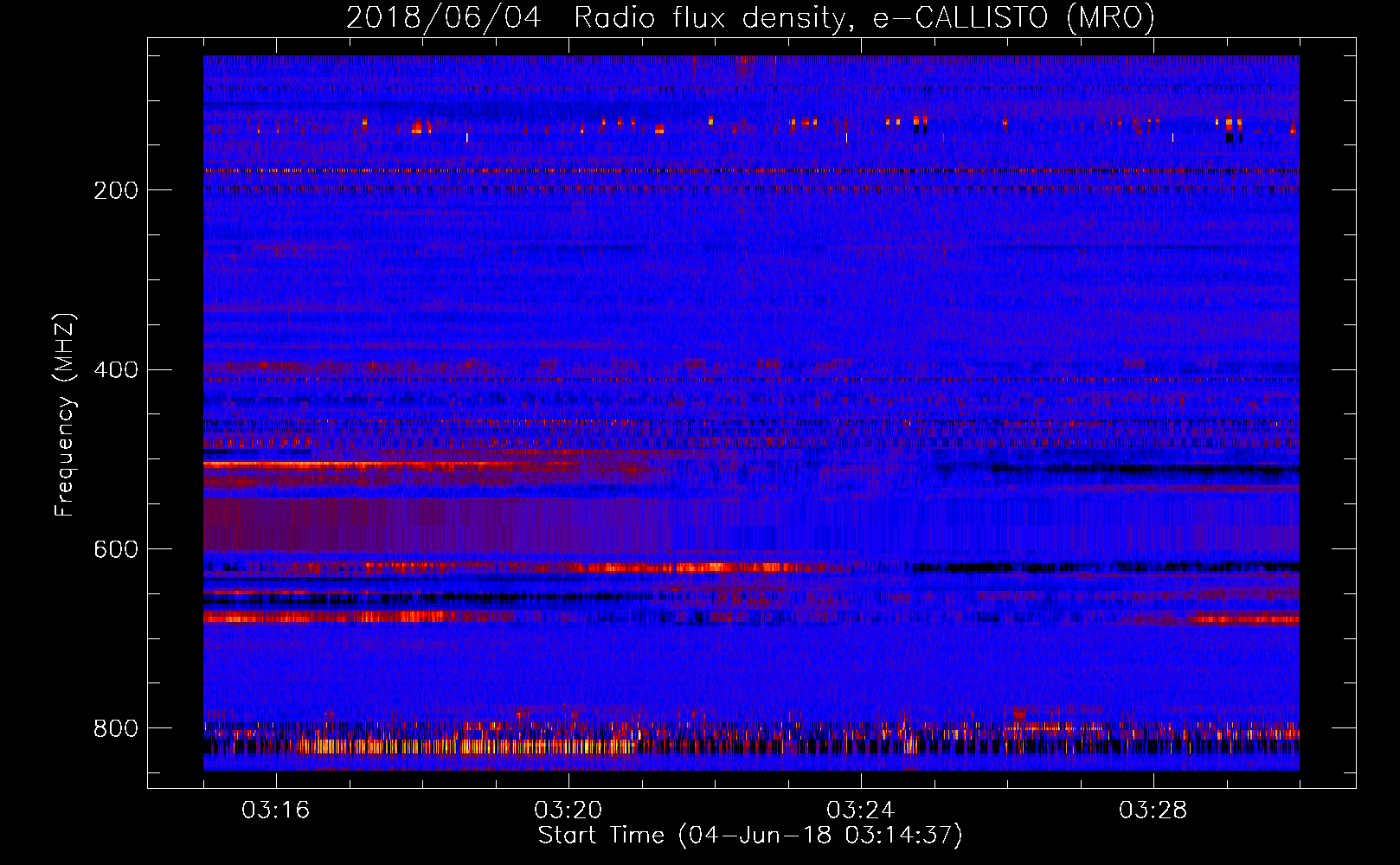Screen dimensions: 1400x865
Task: Click the '03:20' time tick label
Action: point(568,811)
